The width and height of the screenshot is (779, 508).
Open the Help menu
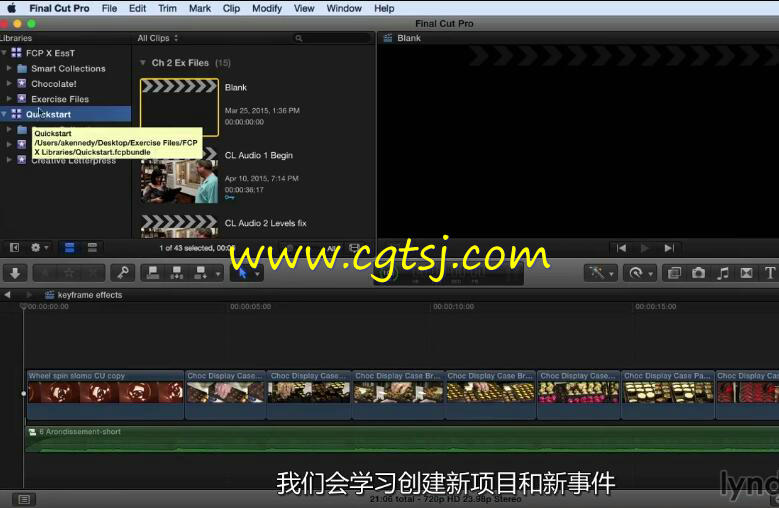(x=384, y=8)
